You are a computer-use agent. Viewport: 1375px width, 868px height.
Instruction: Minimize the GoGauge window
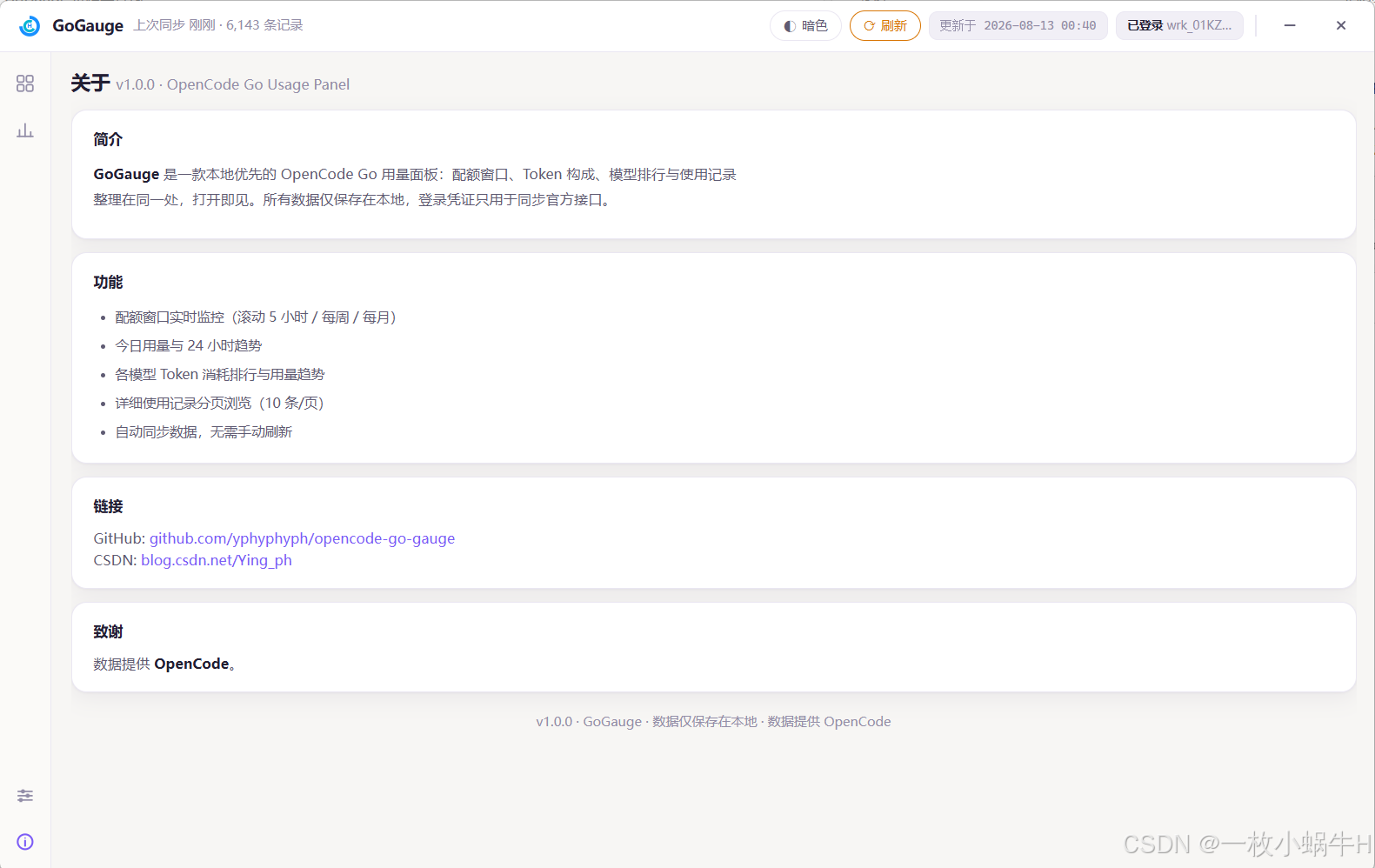(1290, 26)
